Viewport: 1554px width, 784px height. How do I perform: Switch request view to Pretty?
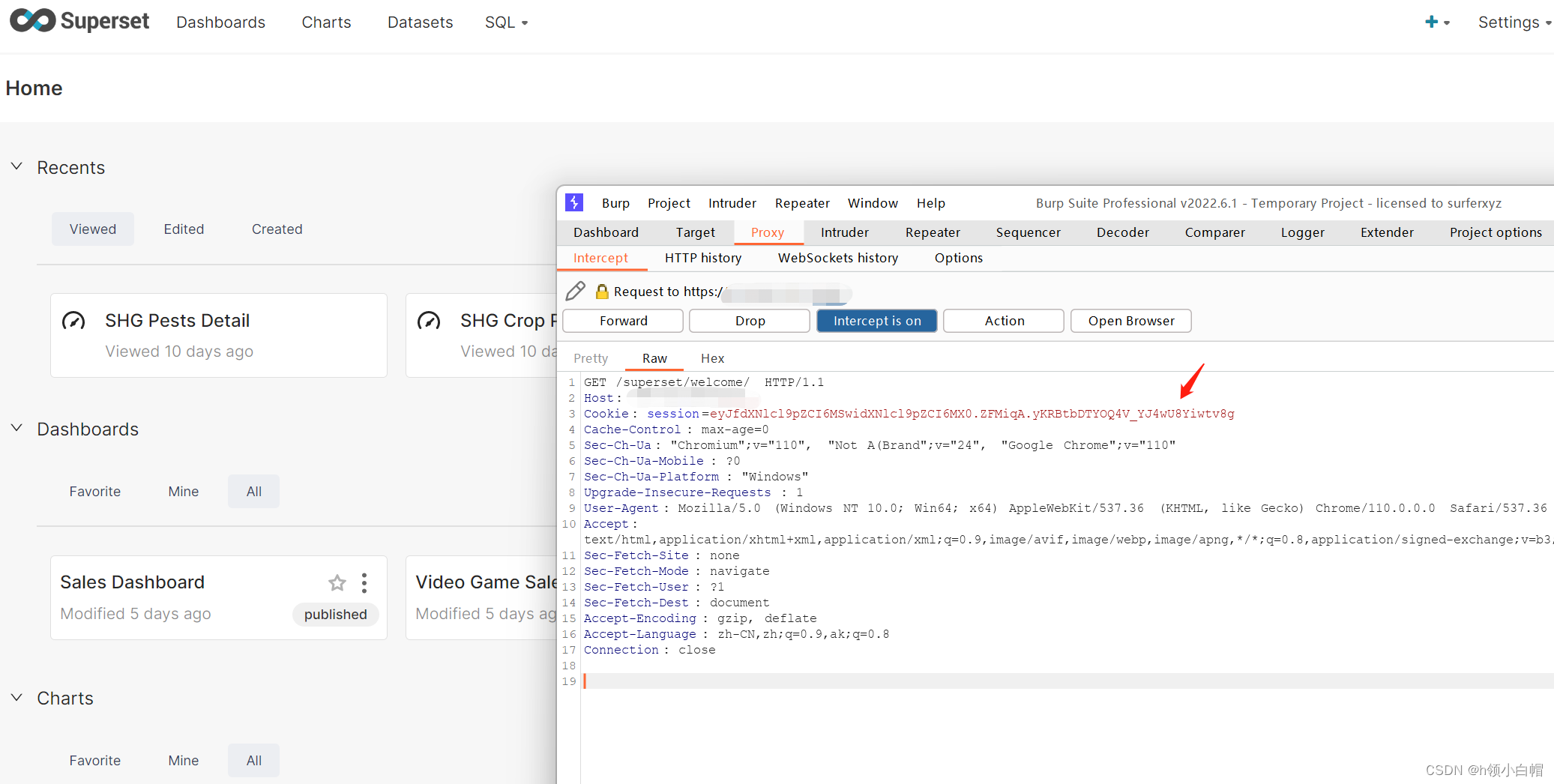click(x=591, y=358)
